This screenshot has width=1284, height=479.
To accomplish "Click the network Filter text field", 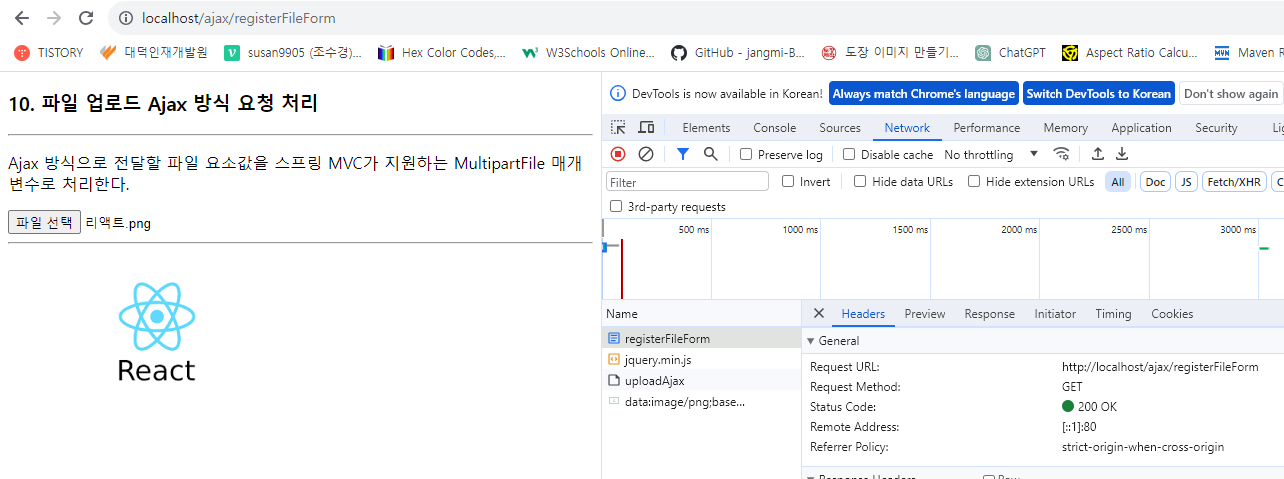I will (688, 182).
